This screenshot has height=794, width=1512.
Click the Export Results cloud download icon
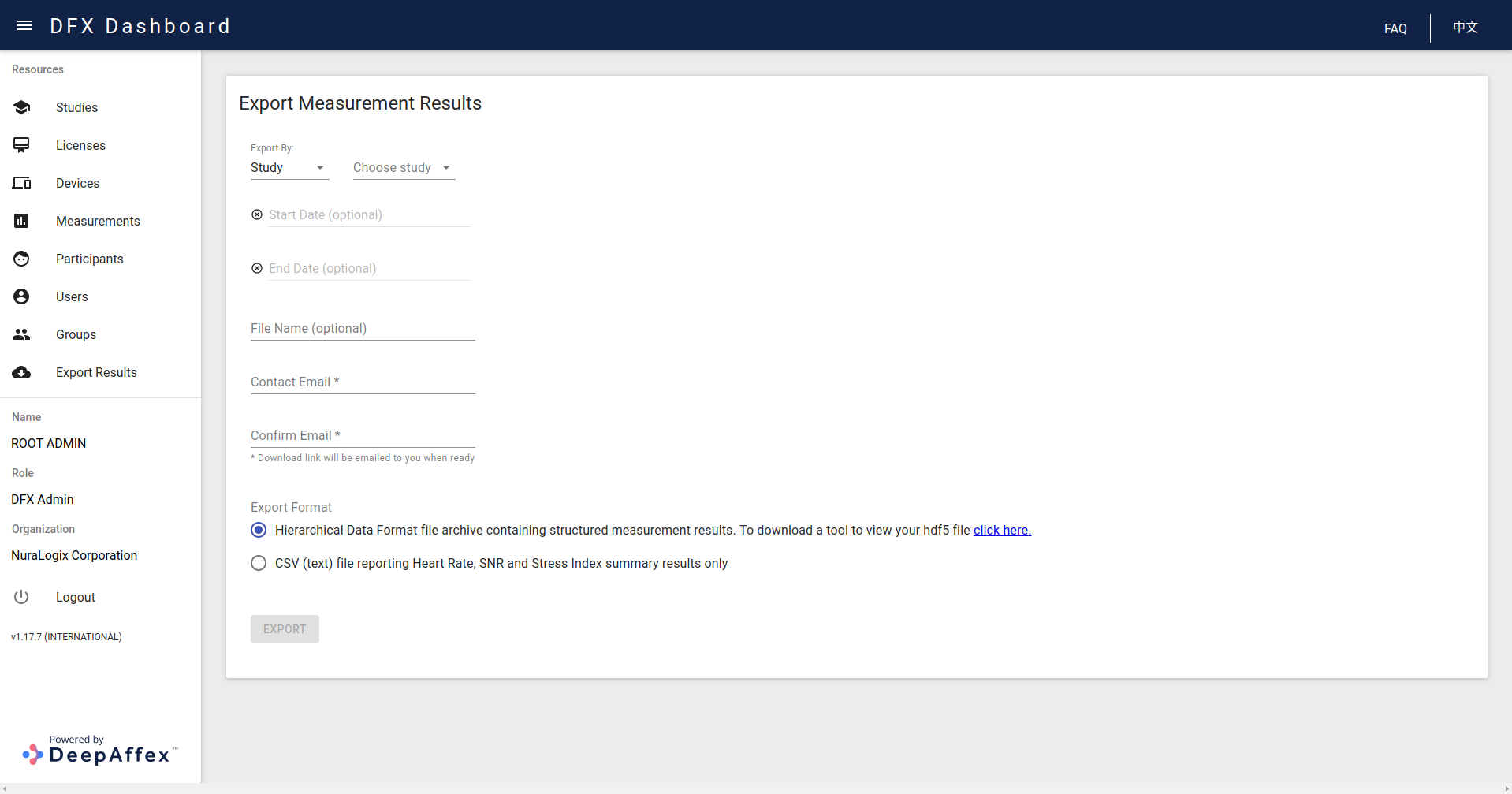22,372
